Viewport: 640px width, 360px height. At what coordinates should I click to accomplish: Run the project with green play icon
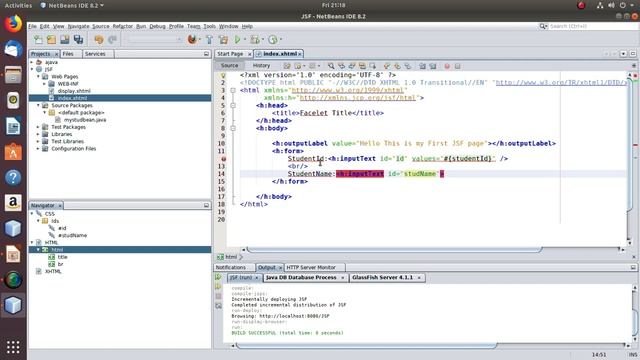coord(237,40)
